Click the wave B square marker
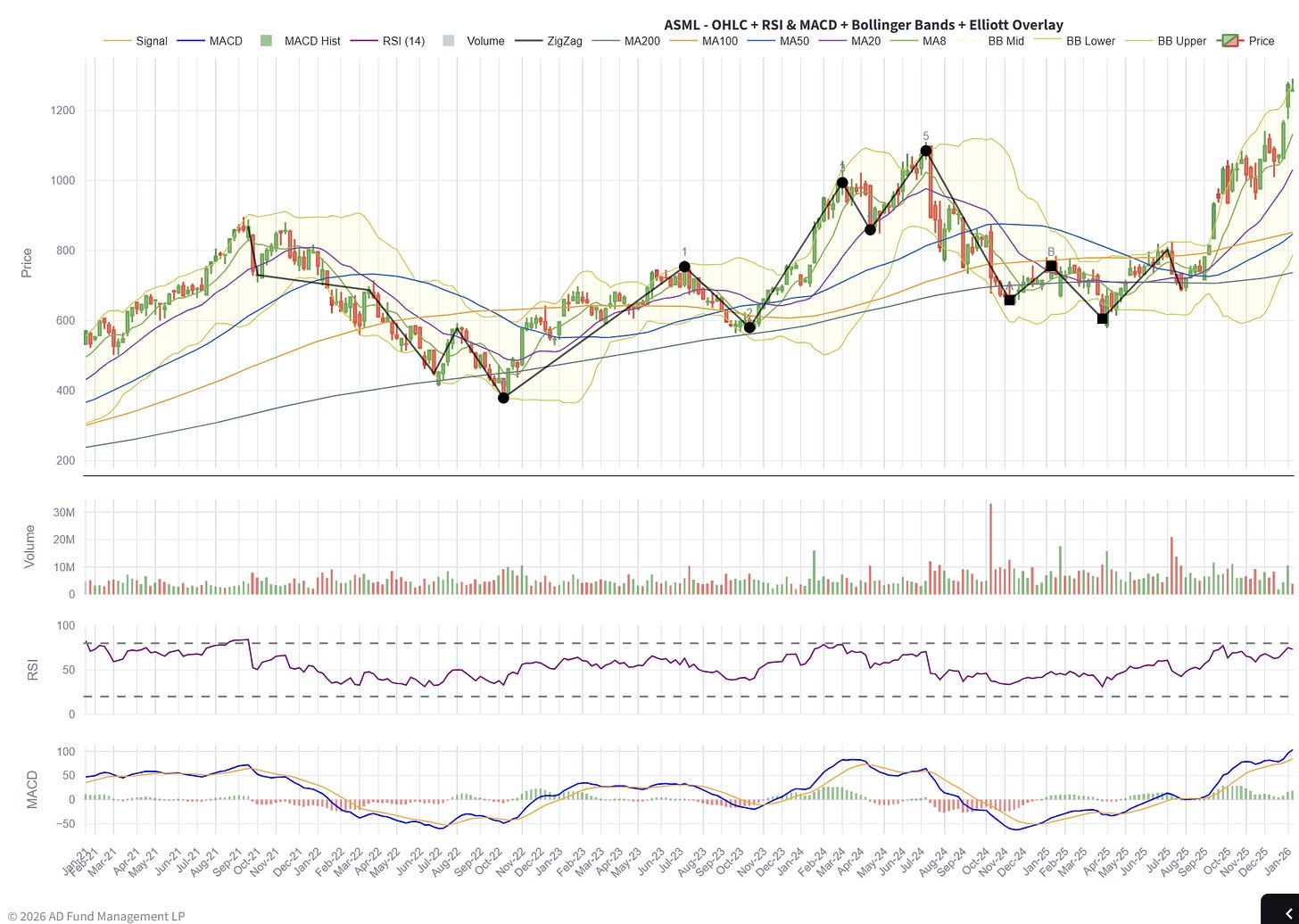Viewport: 1299px width, 924px height. pyautogui.click(x=1051, y=267)
